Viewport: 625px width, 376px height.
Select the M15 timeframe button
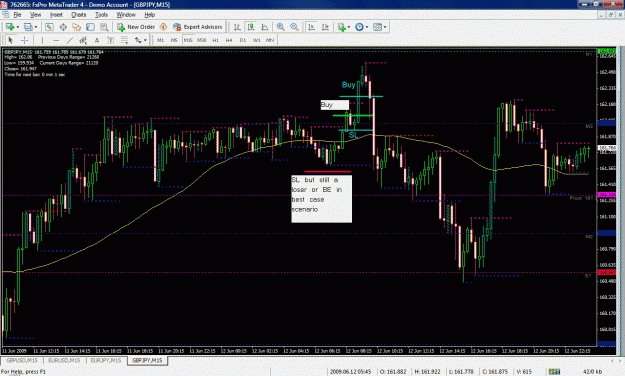click(188, 40)
